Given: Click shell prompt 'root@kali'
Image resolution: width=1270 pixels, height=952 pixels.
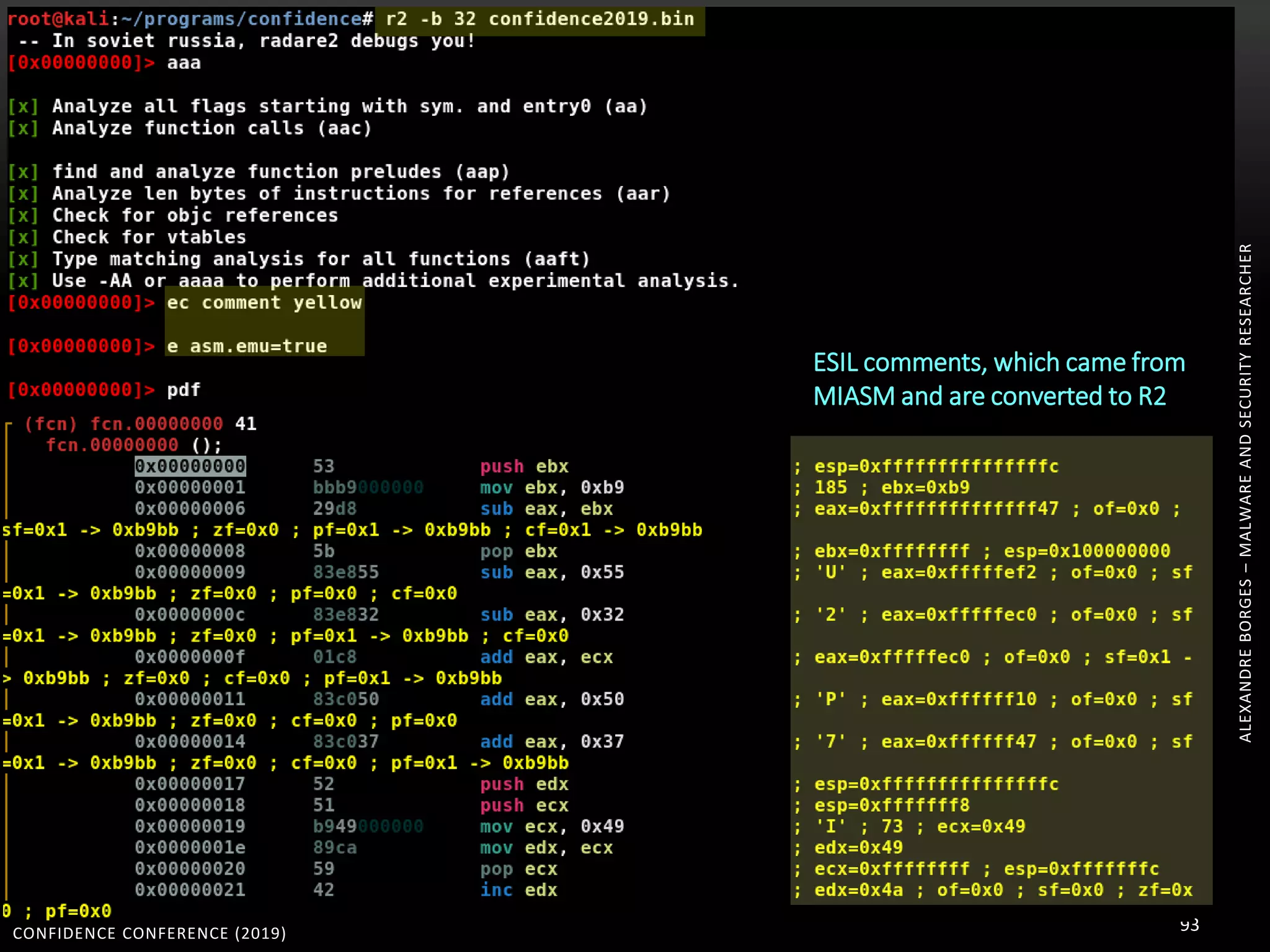Looking at the screenshot, I should click(x=58, y=19).
